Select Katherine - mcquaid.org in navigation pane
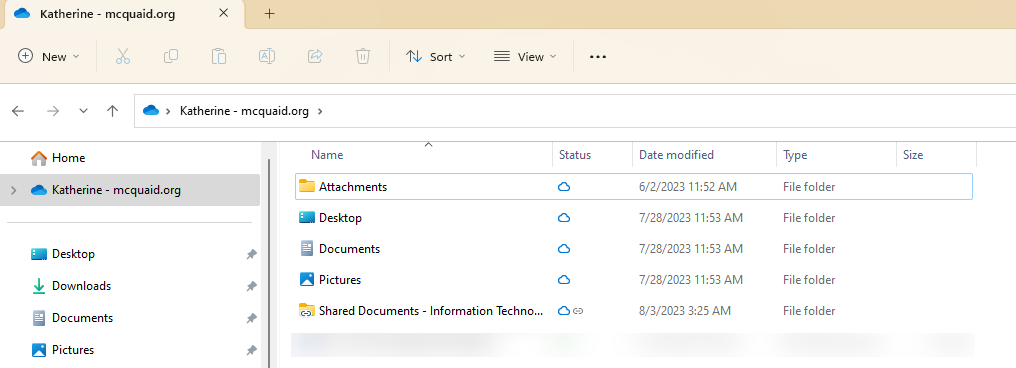Screen dimensions: 1016x368 [130, 190]
